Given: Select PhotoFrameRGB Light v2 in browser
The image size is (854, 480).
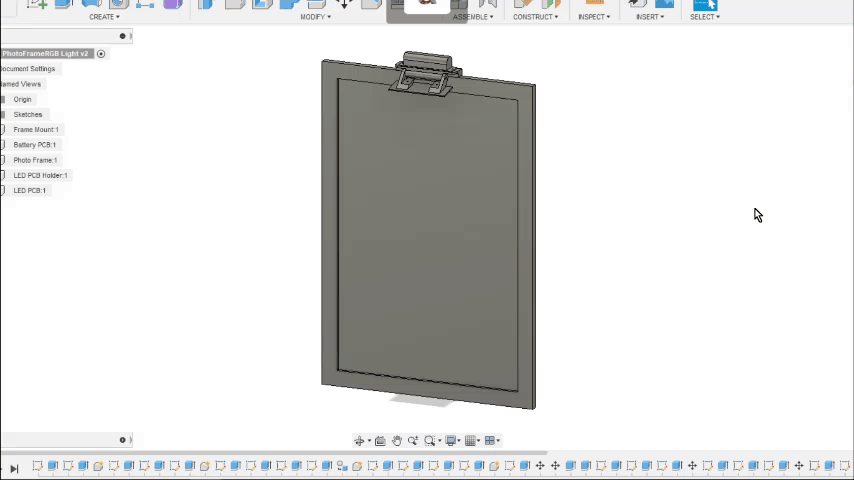Looking at the screenshot, I should point(45,53).
